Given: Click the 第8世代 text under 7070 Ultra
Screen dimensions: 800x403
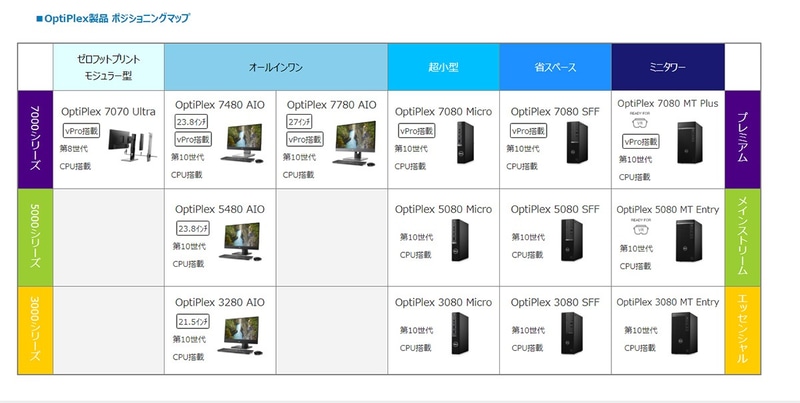Looking at the screenshot, I should [x=73, y=149].
